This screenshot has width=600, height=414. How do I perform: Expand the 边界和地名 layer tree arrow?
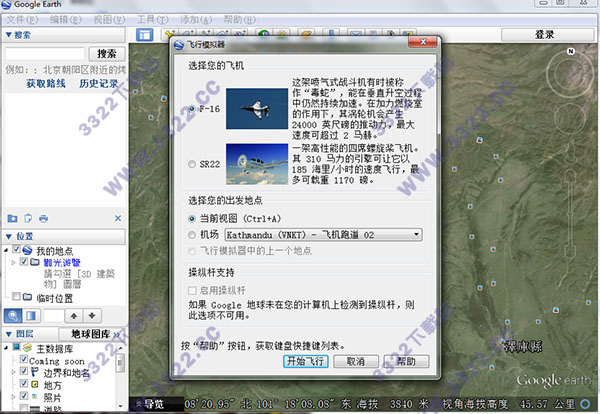pyautogui.click(x=13, y=372)
